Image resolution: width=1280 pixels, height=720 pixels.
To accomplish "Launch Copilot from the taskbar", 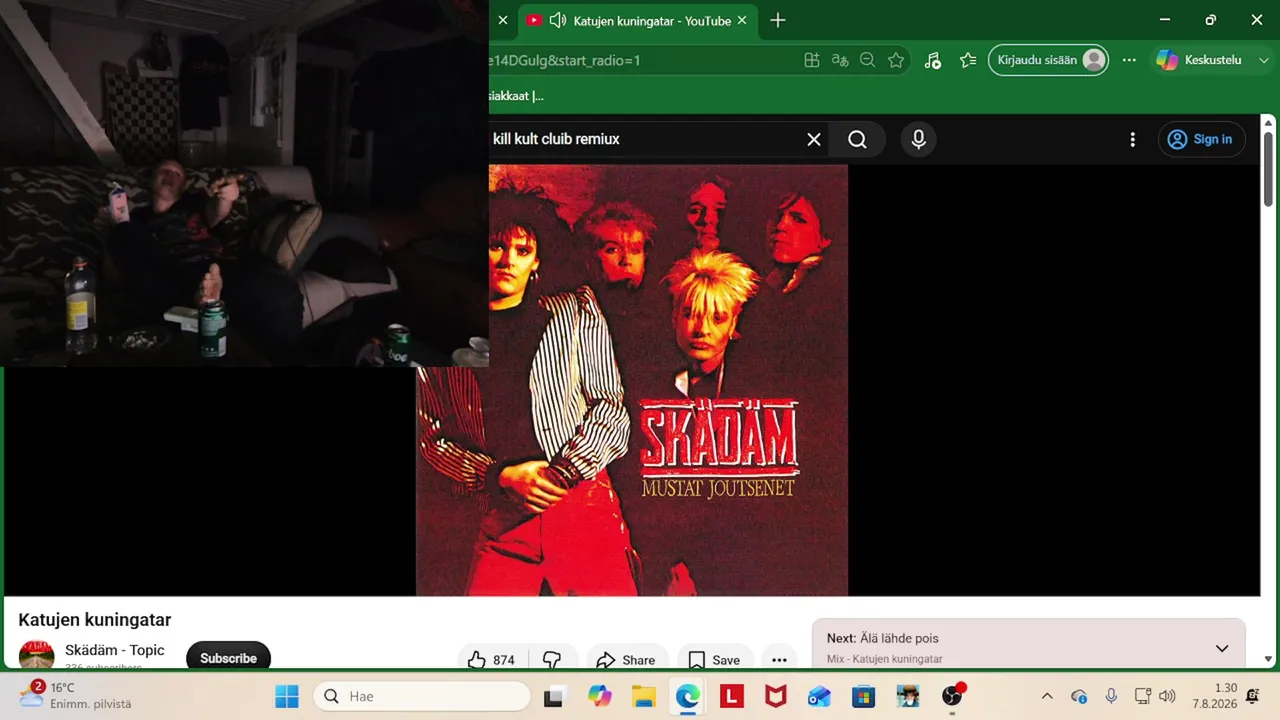I will click(599, 696).
